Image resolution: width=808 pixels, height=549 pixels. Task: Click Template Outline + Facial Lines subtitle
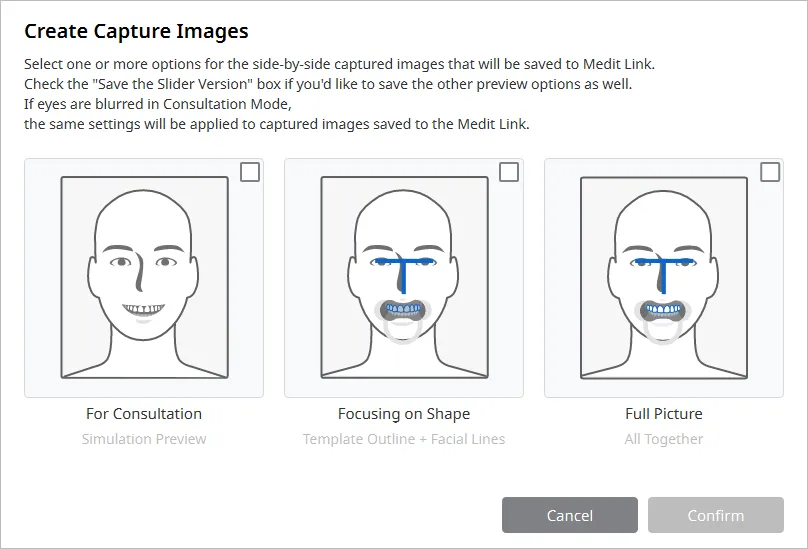pyautogui.click(x=404, y=439)
